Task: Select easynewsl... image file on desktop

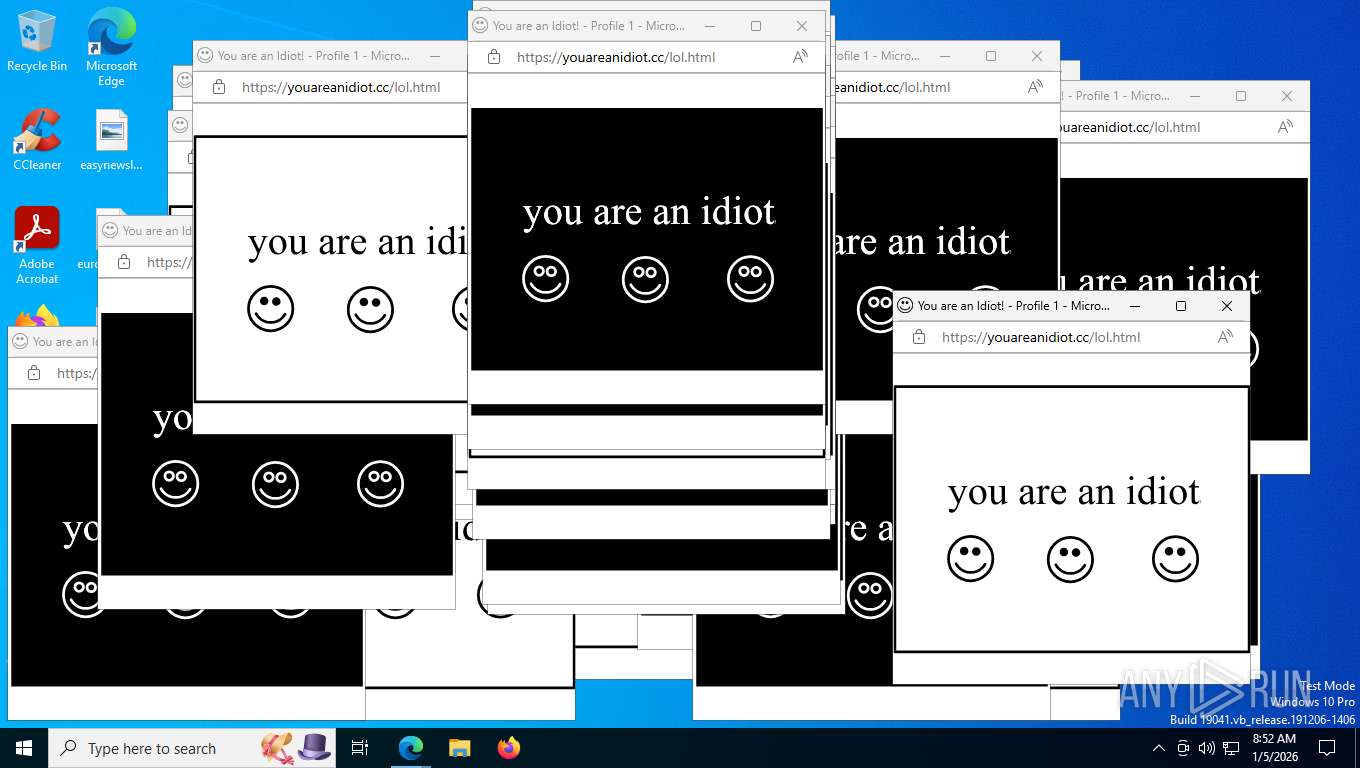Action: click(111, 139)
